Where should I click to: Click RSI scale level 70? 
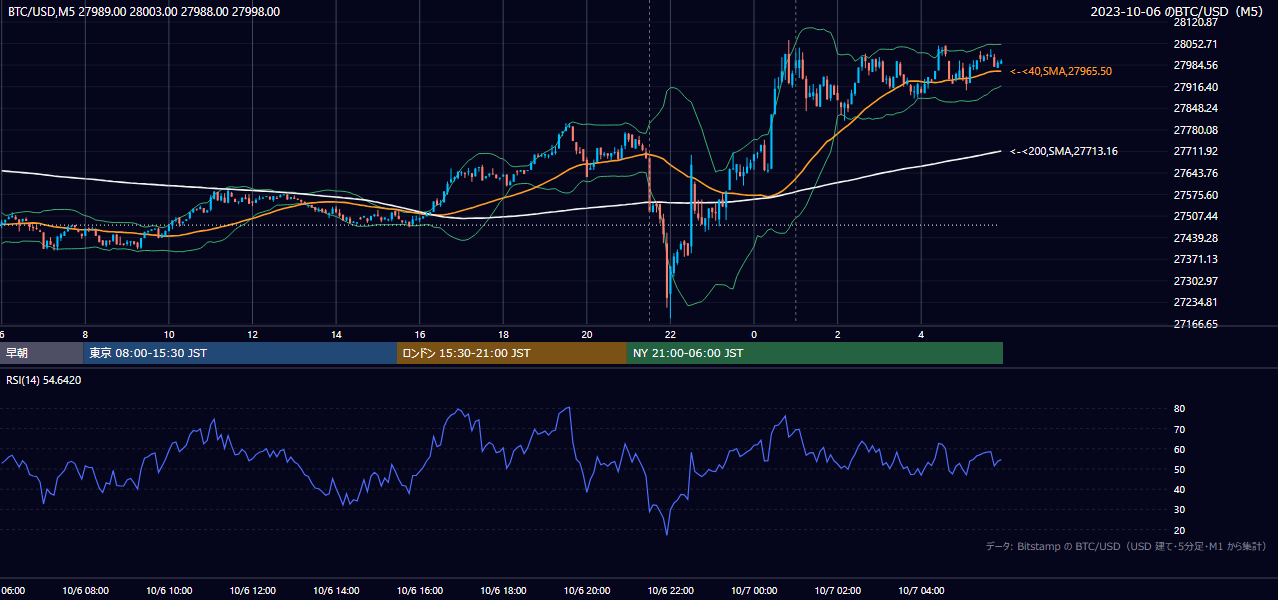click(x=1180, y=429)
